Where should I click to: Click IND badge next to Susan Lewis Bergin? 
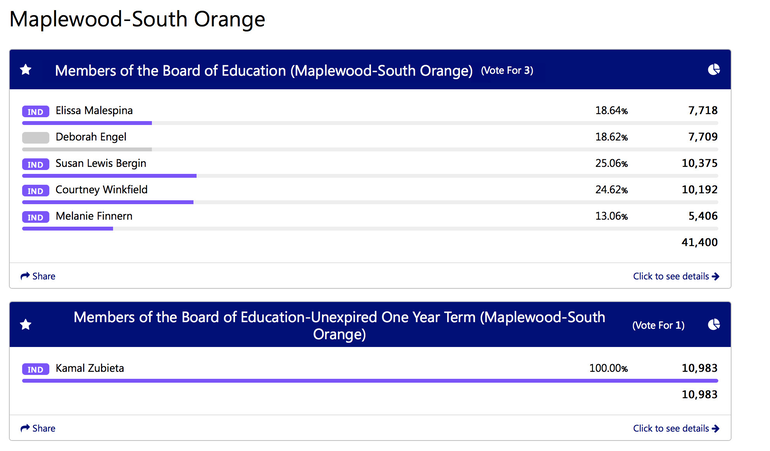point(35,164)
